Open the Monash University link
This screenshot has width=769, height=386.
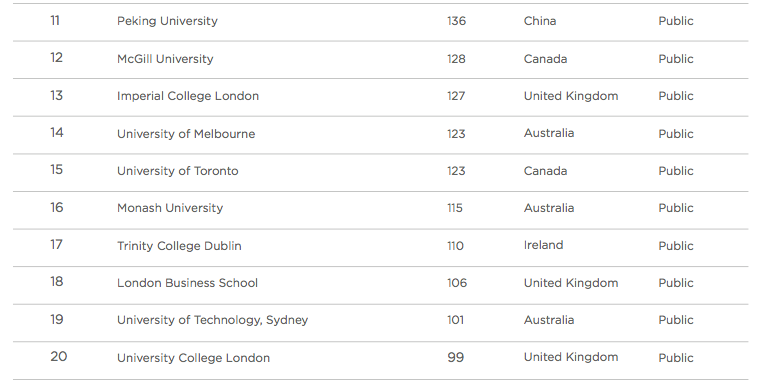[170, 208]
